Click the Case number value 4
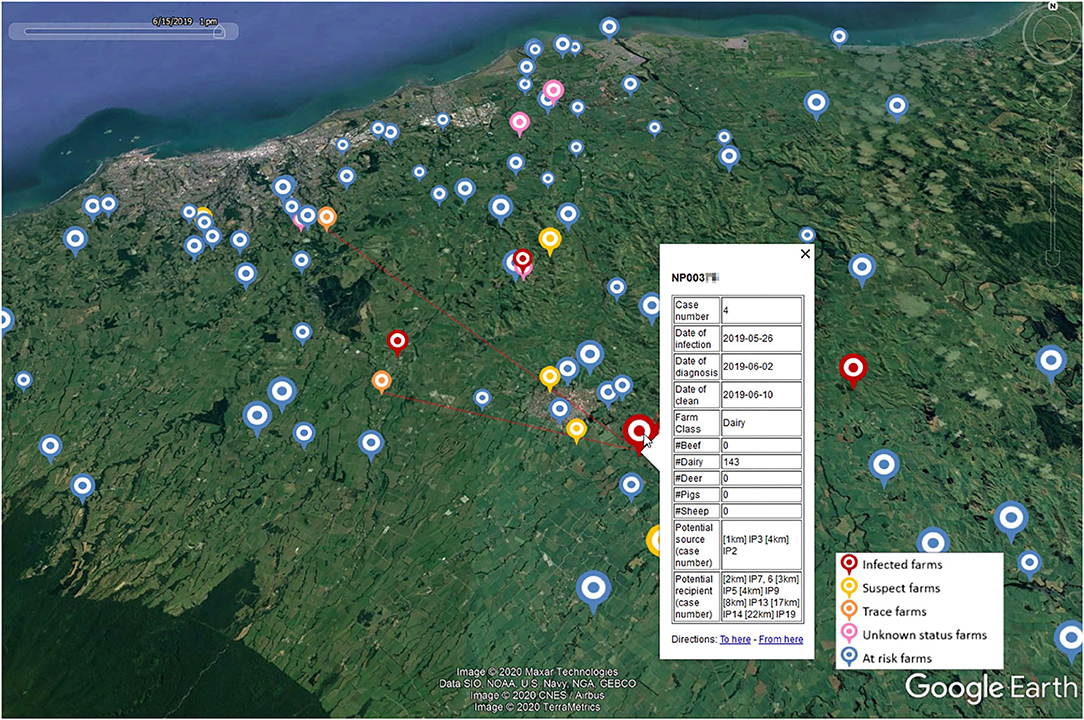The width and height of the screenshot is (1084, 720). point(761,310)
